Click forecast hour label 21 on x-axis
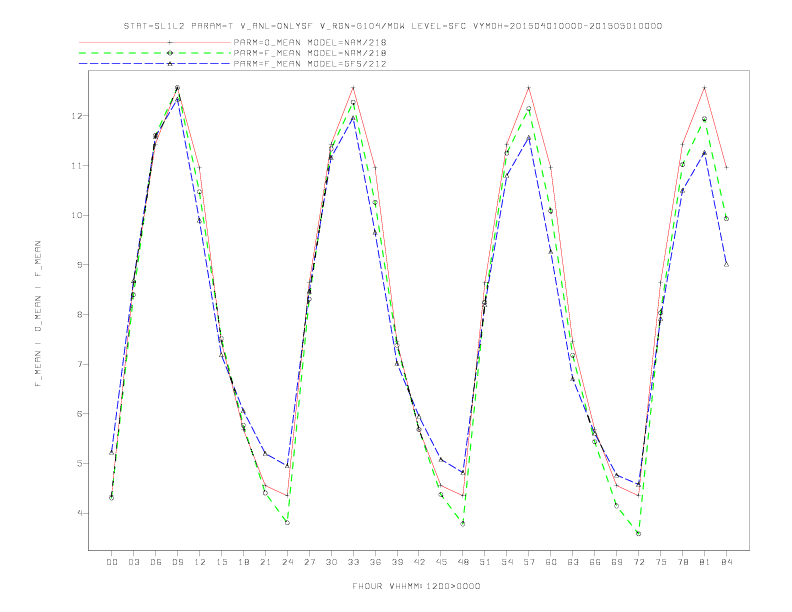This screenshot has height=612, width=792. (265, 562)
